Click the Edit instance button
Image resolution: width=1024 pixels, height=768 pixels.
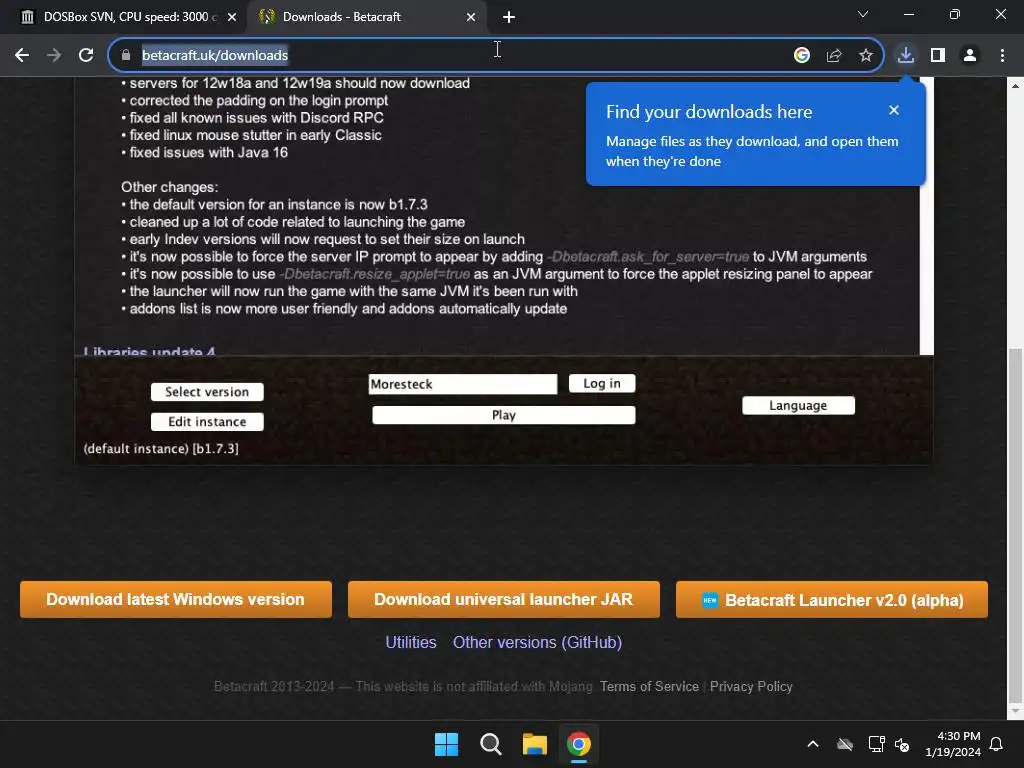pos(207,422)
